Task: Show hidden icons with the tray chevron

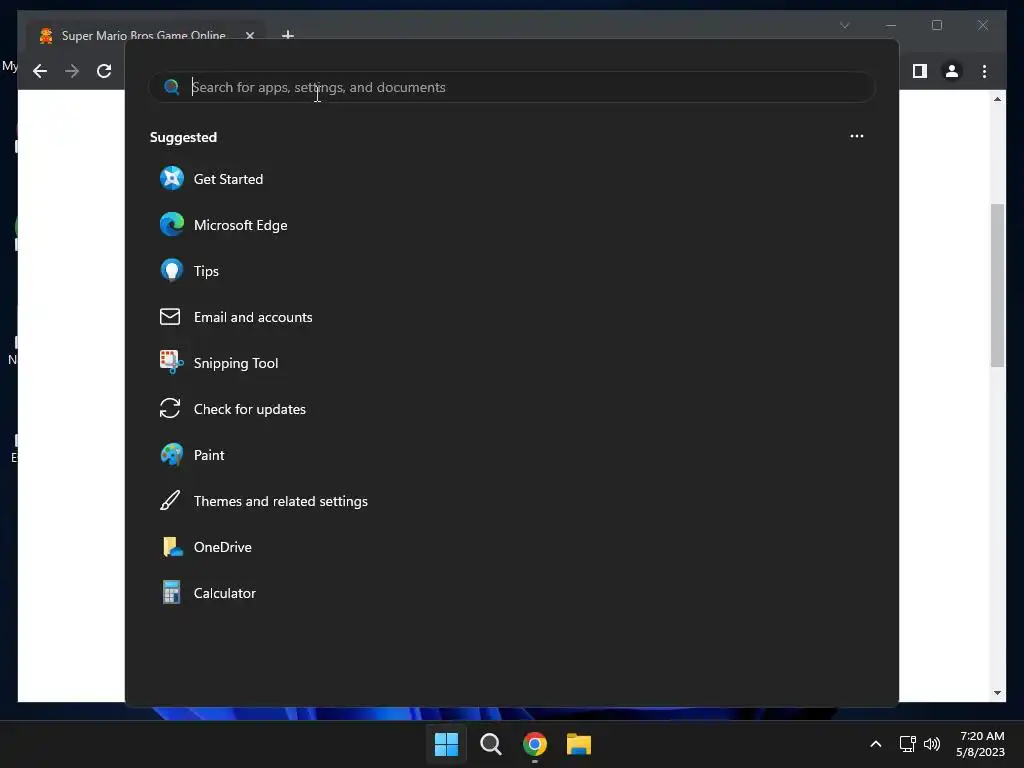Action: (x=876, y=744)
